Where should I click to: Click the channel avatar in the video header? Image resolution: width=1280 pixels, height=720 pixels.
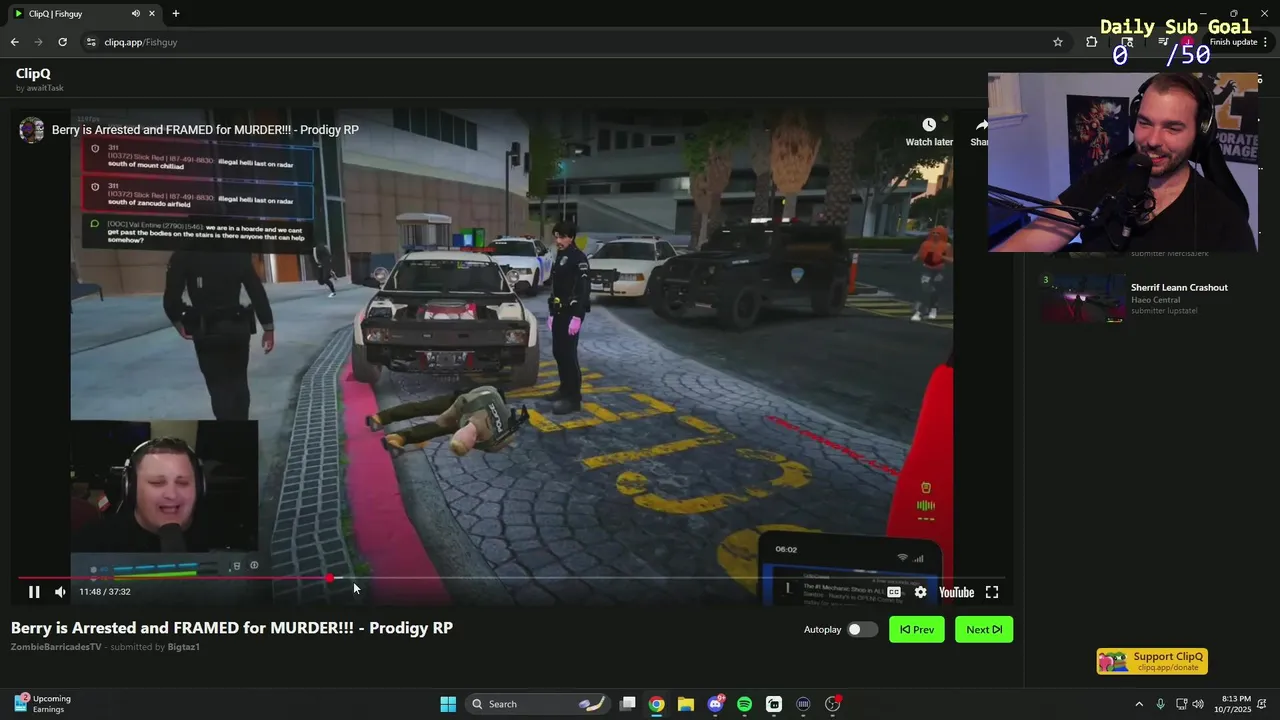[32, 130]
